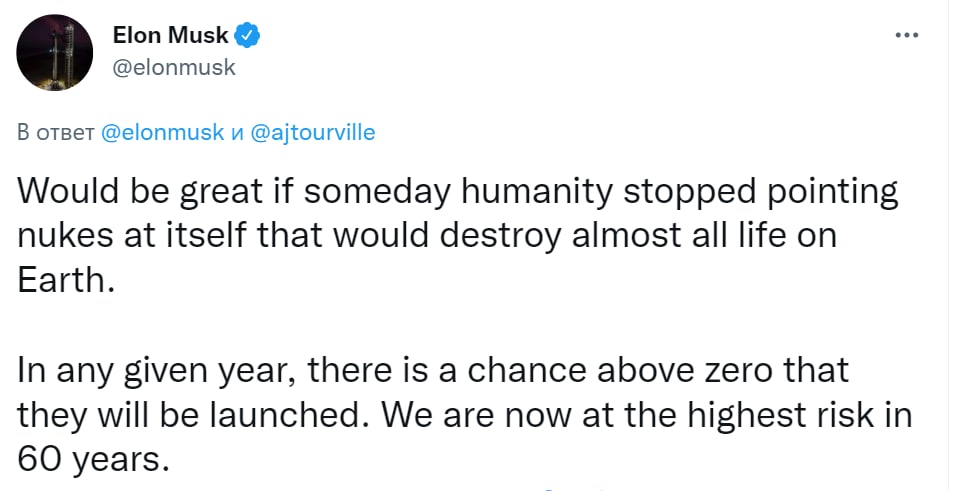Click the word 'launched.' in the tweet

pyautogui.click(x=294, y=413)
